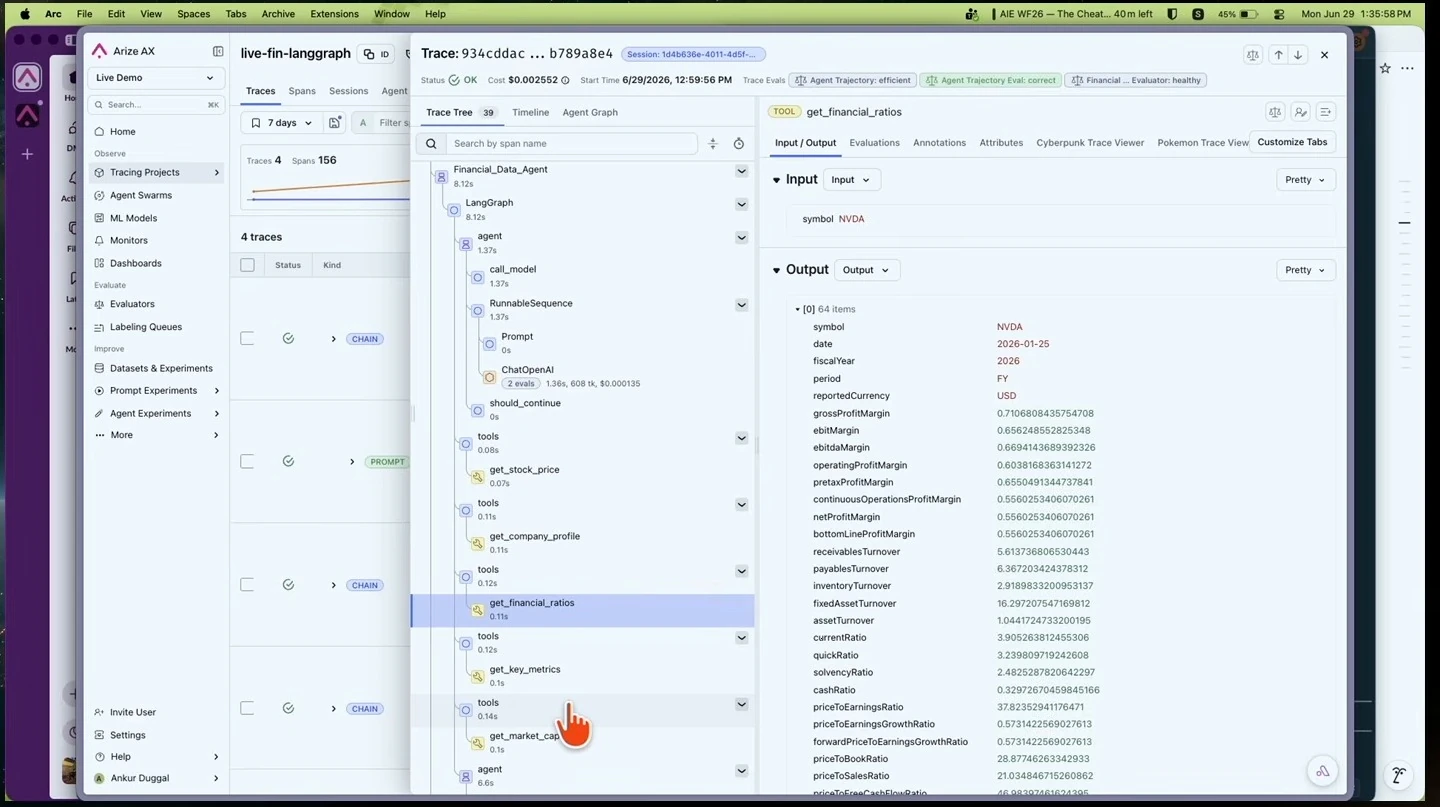The width and height of the screenshot is (1440, 807).
Task: Open Agent Swarms page
Action: coord(141,195)
